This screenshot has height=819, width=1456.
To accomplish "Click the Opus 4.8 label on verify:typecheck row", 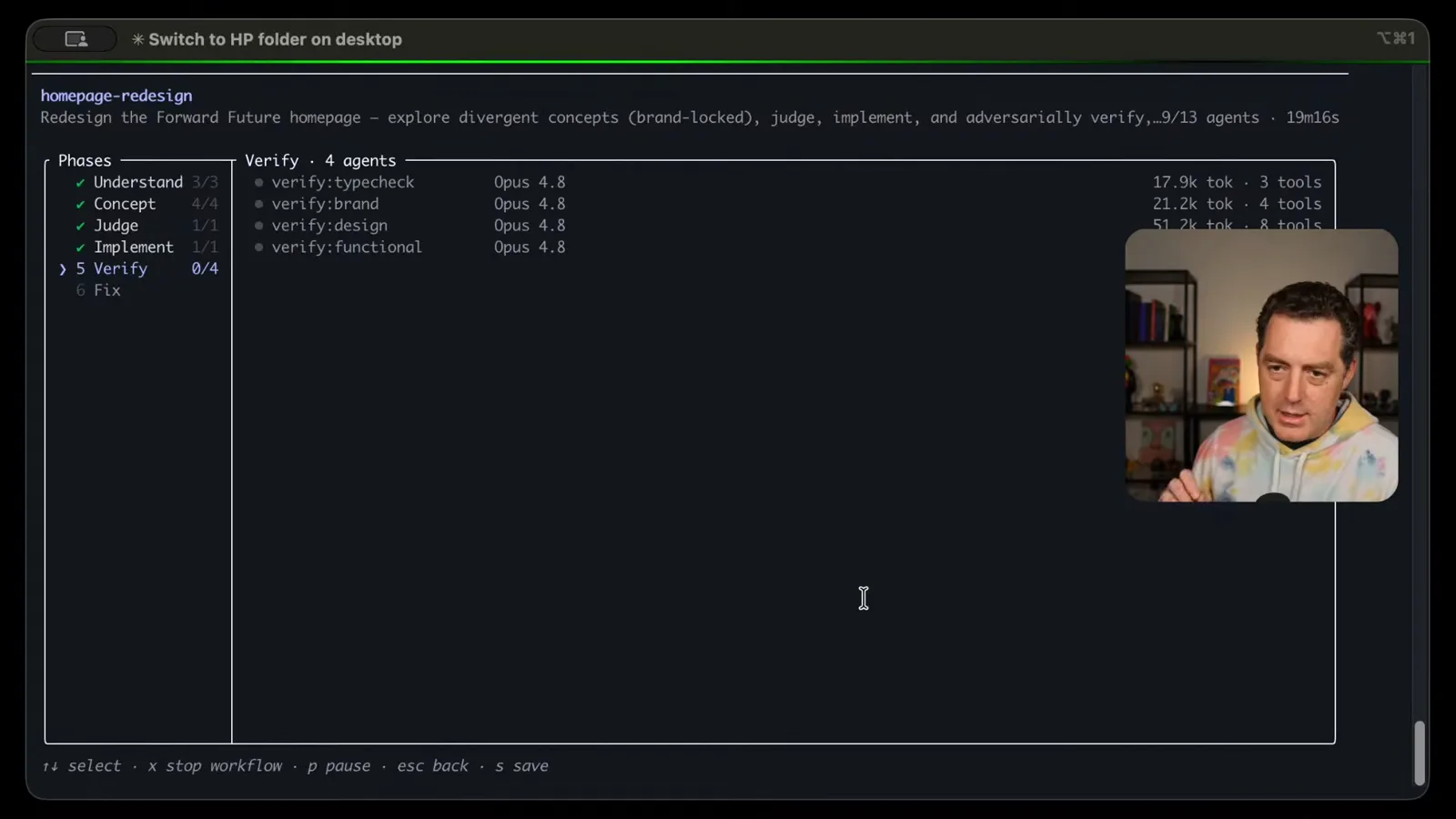I will pos(530,182).
